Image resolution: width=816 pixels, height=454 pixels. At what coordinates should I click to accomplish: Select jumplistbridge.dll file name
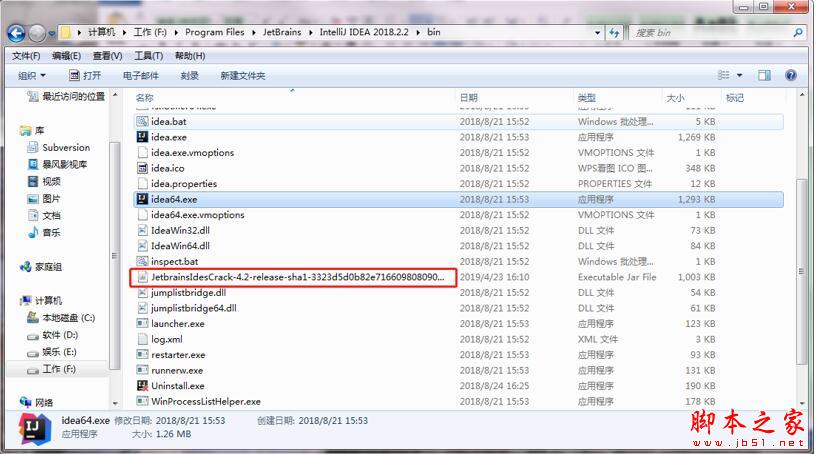[188, 293]
